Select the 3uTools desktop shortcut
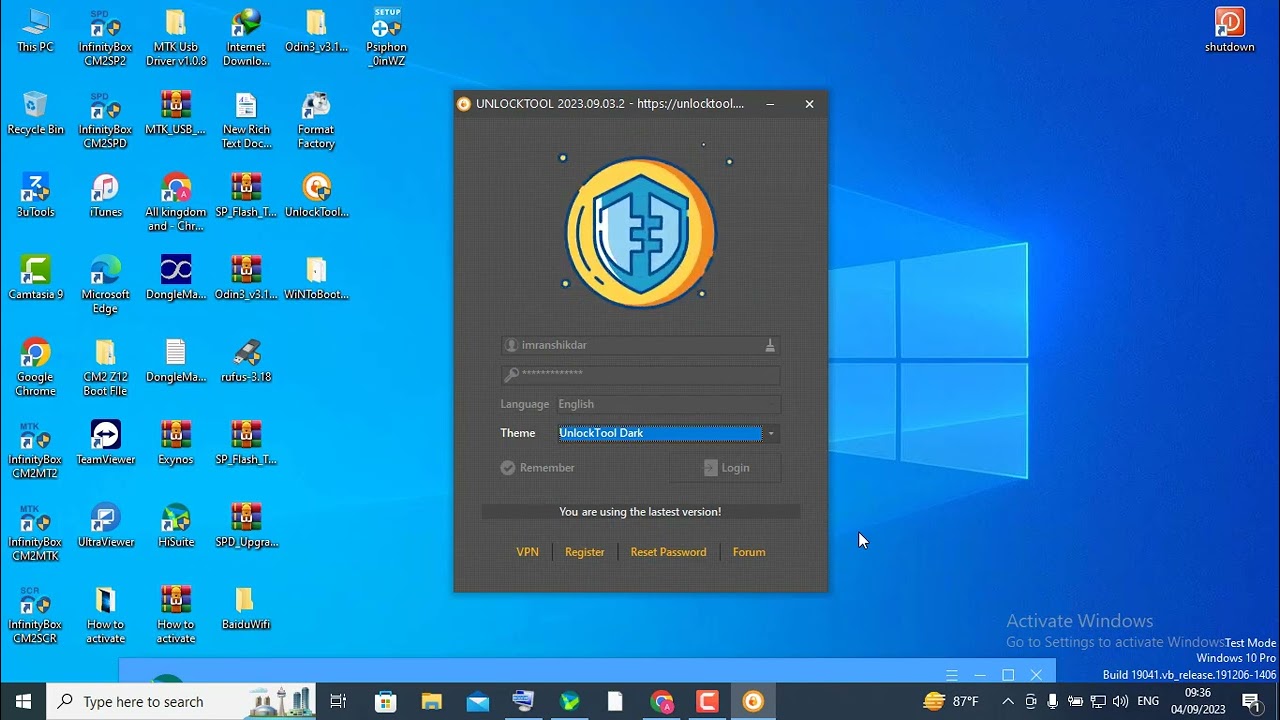 tap(35, 195)
